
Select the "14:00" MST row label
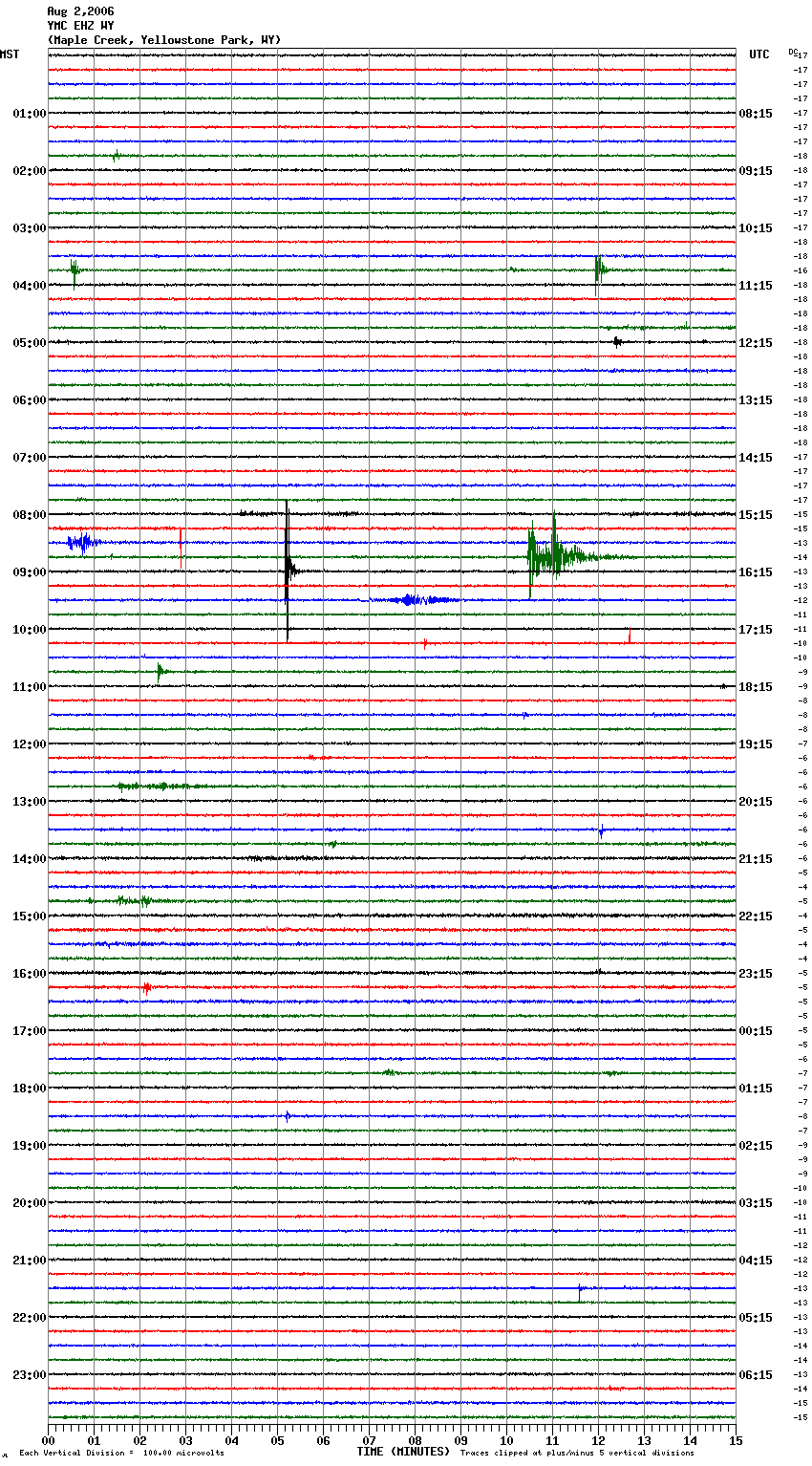[30, 859]
